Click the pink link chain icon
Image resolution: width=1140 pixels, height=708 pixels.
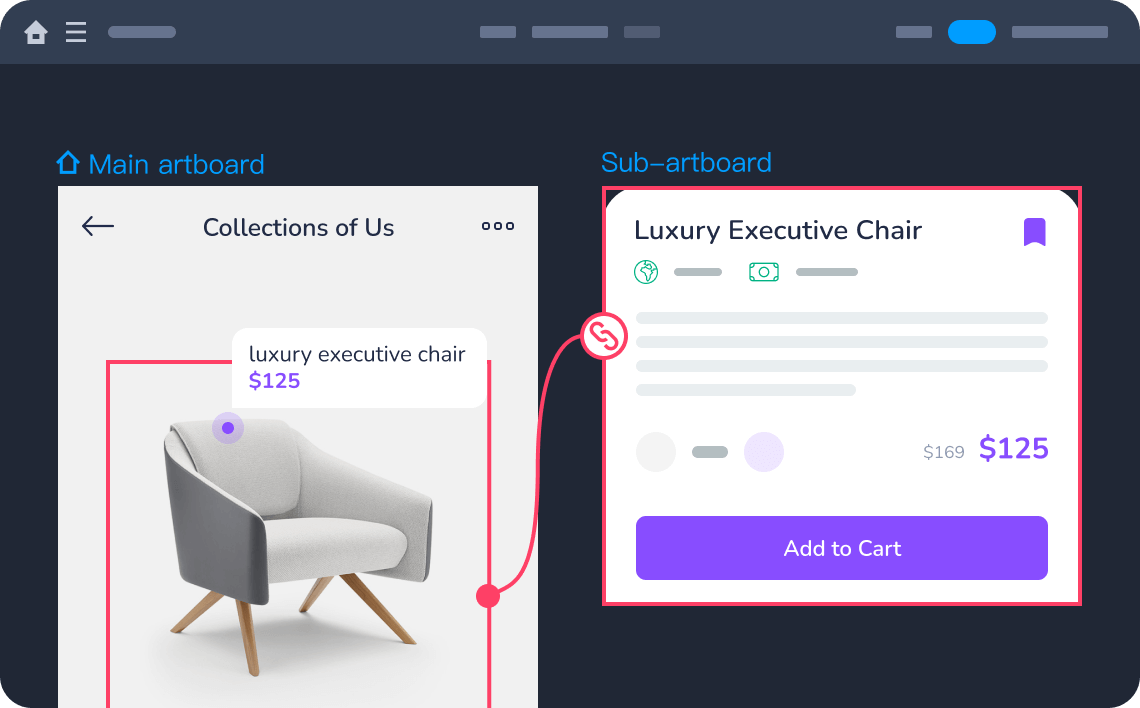click(x=604, y=336)
